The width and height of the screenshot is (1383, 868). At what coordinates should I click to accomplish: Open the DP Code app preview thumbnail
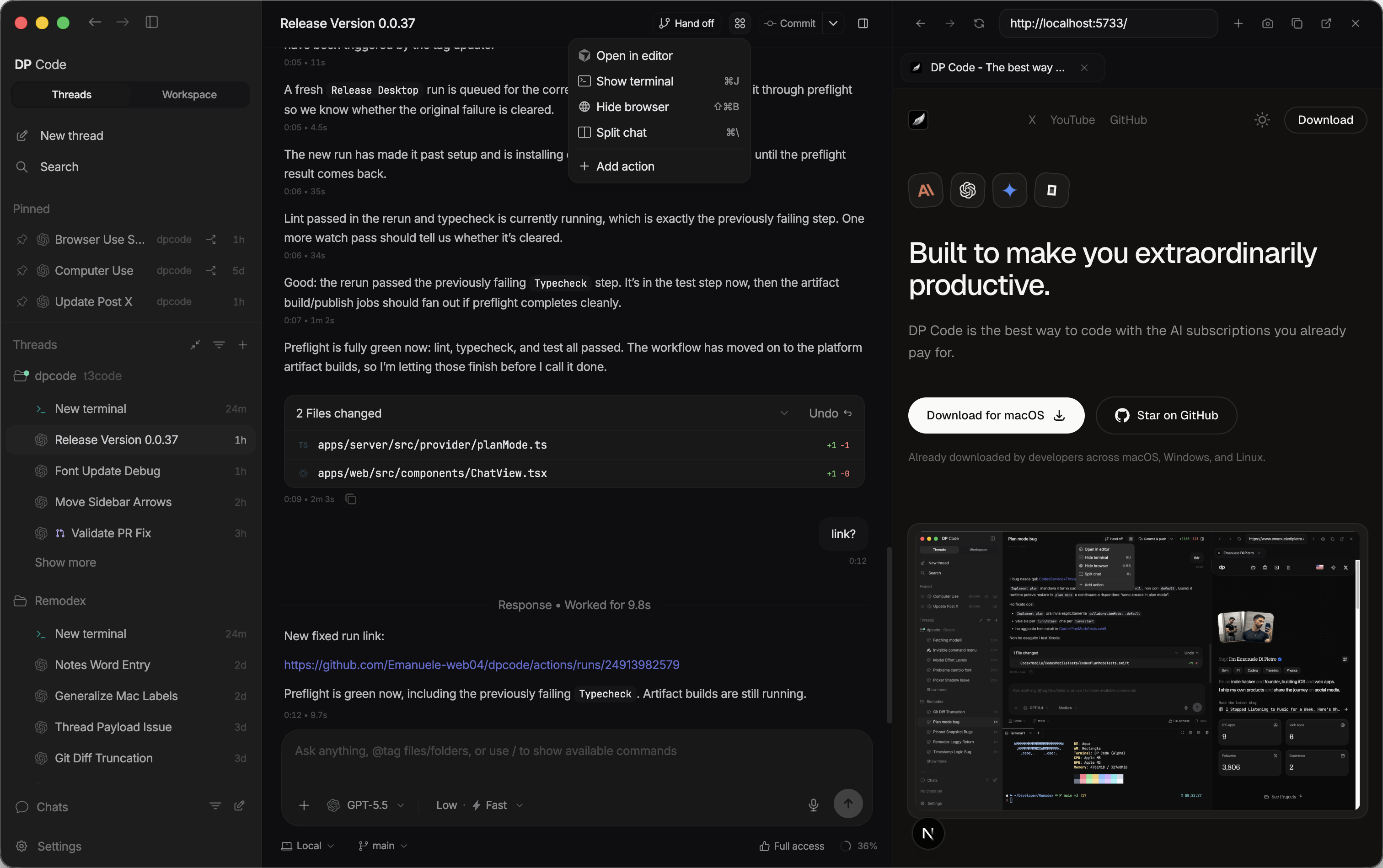tap(1137, 670)
